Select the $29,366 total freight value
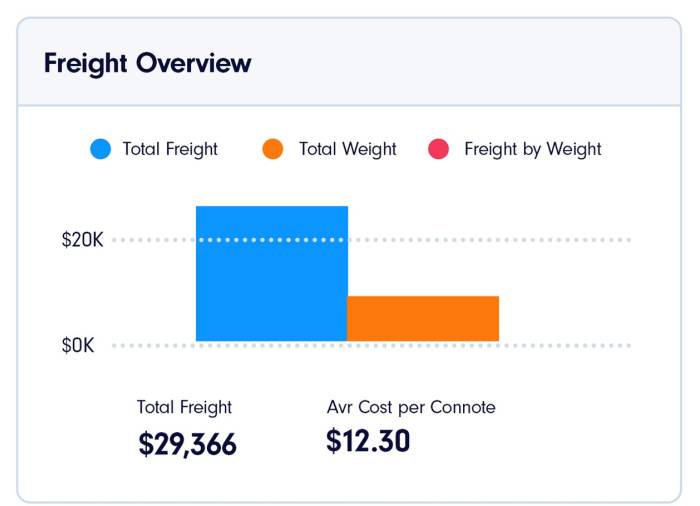 [x=187, y=444]
